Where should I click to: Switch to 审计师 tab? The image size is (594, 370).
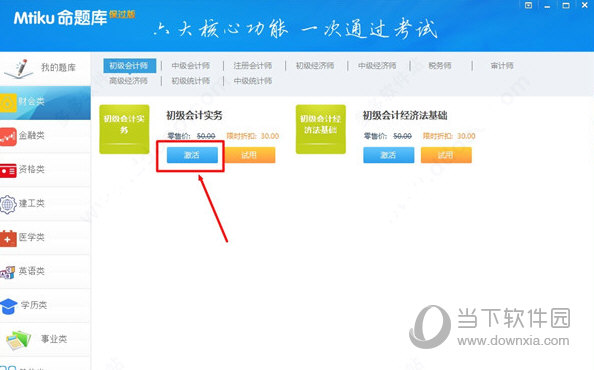click(502, 66)
